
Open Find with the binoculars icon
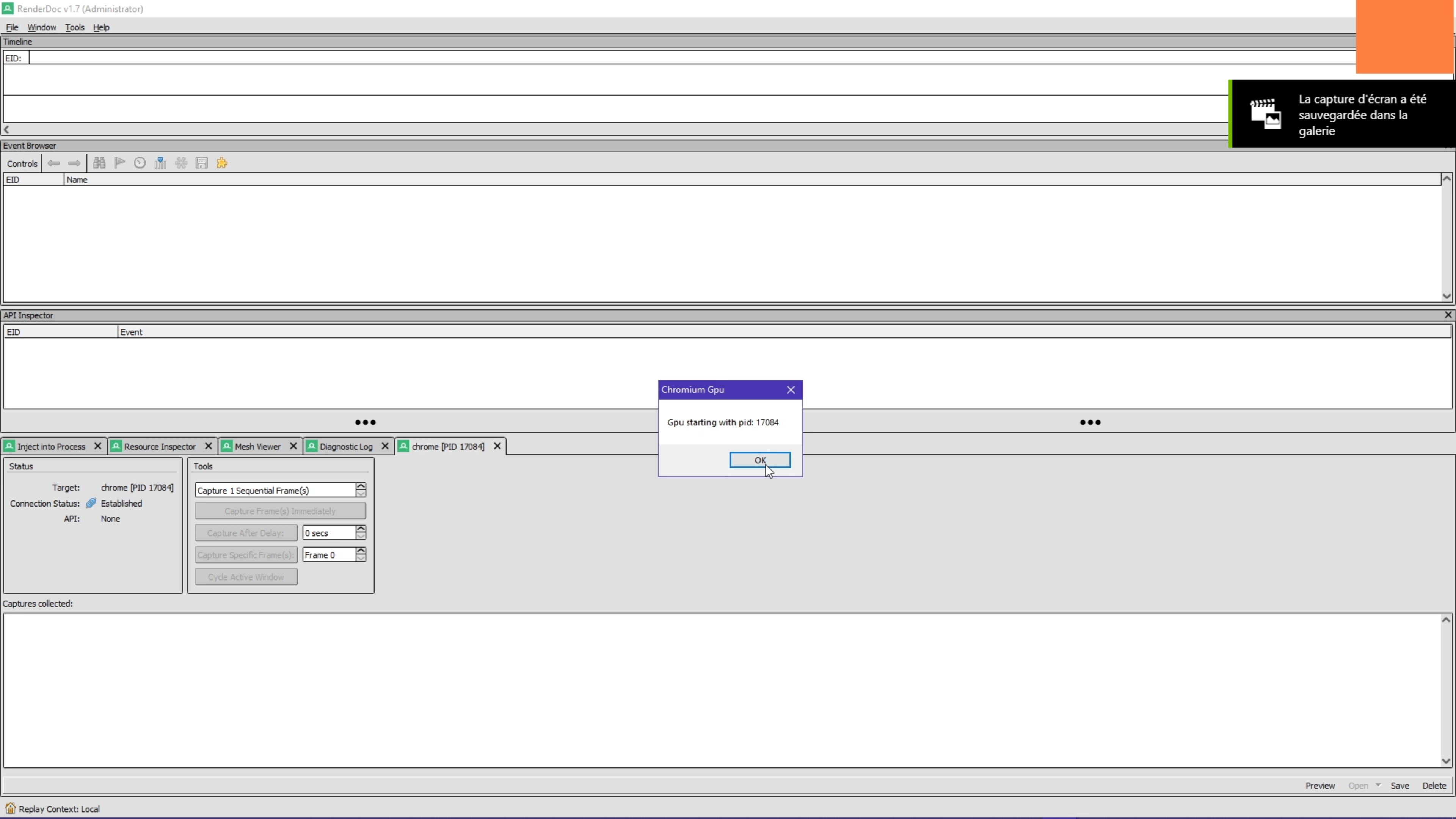tap(99, 163)
